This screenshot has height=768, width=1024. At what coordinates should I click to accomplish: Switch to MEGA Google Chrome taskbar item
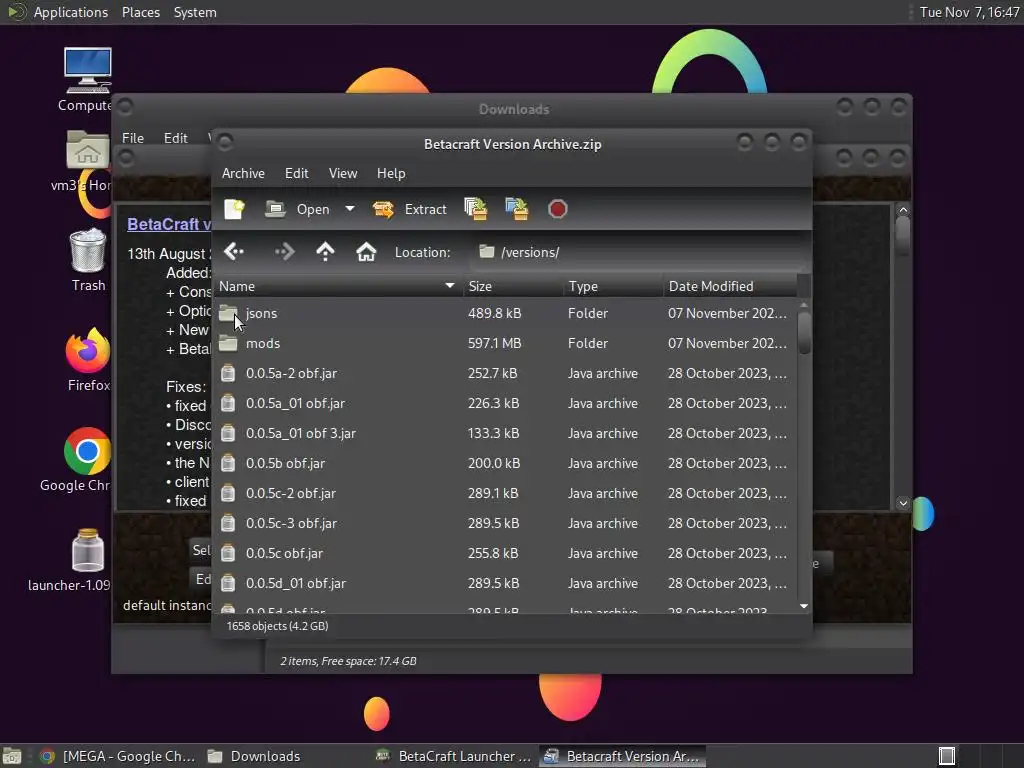tap(118, 756)
